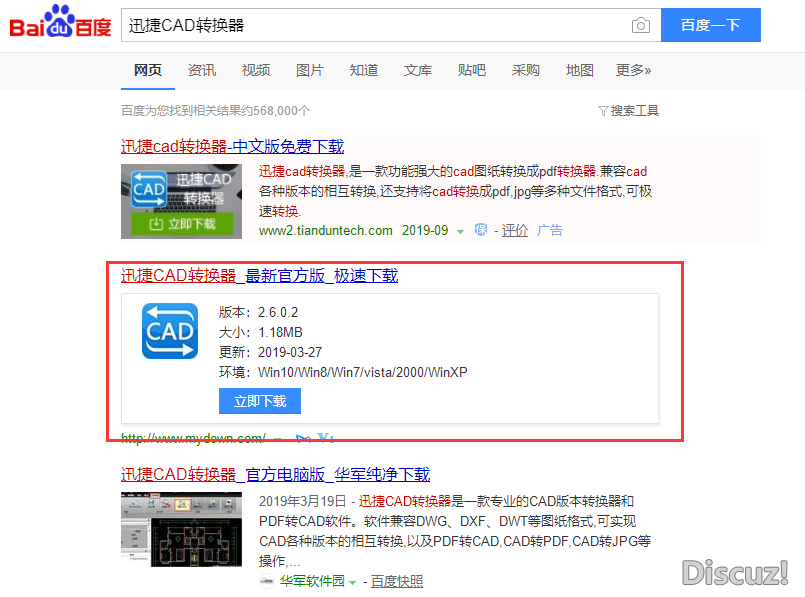Switch to the 视频 tab
The height and width of the screenshot is (597, 805).
pos(256,70)
